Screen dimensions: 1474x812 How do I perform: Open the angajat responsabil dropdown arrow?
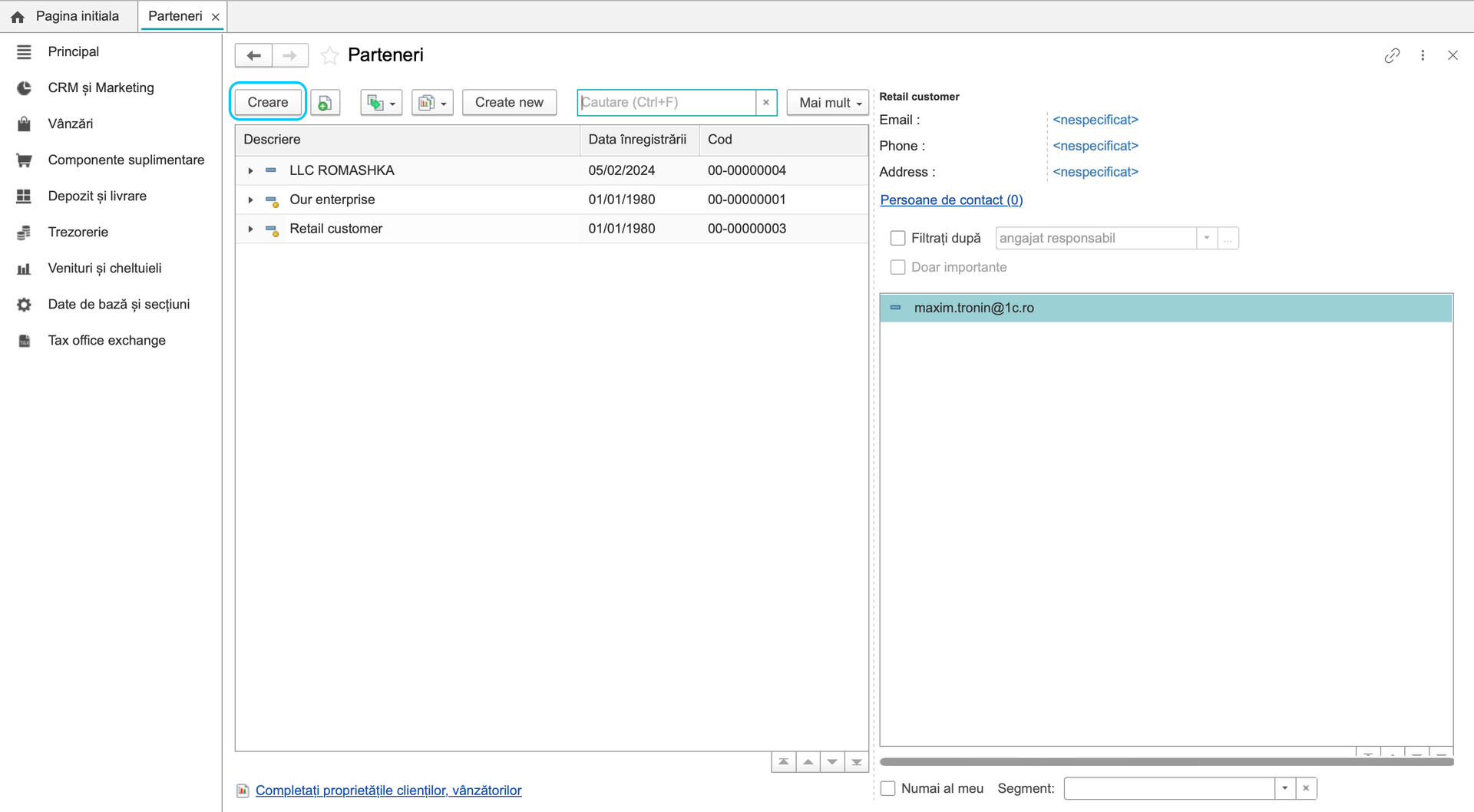tap(1207, 238)
